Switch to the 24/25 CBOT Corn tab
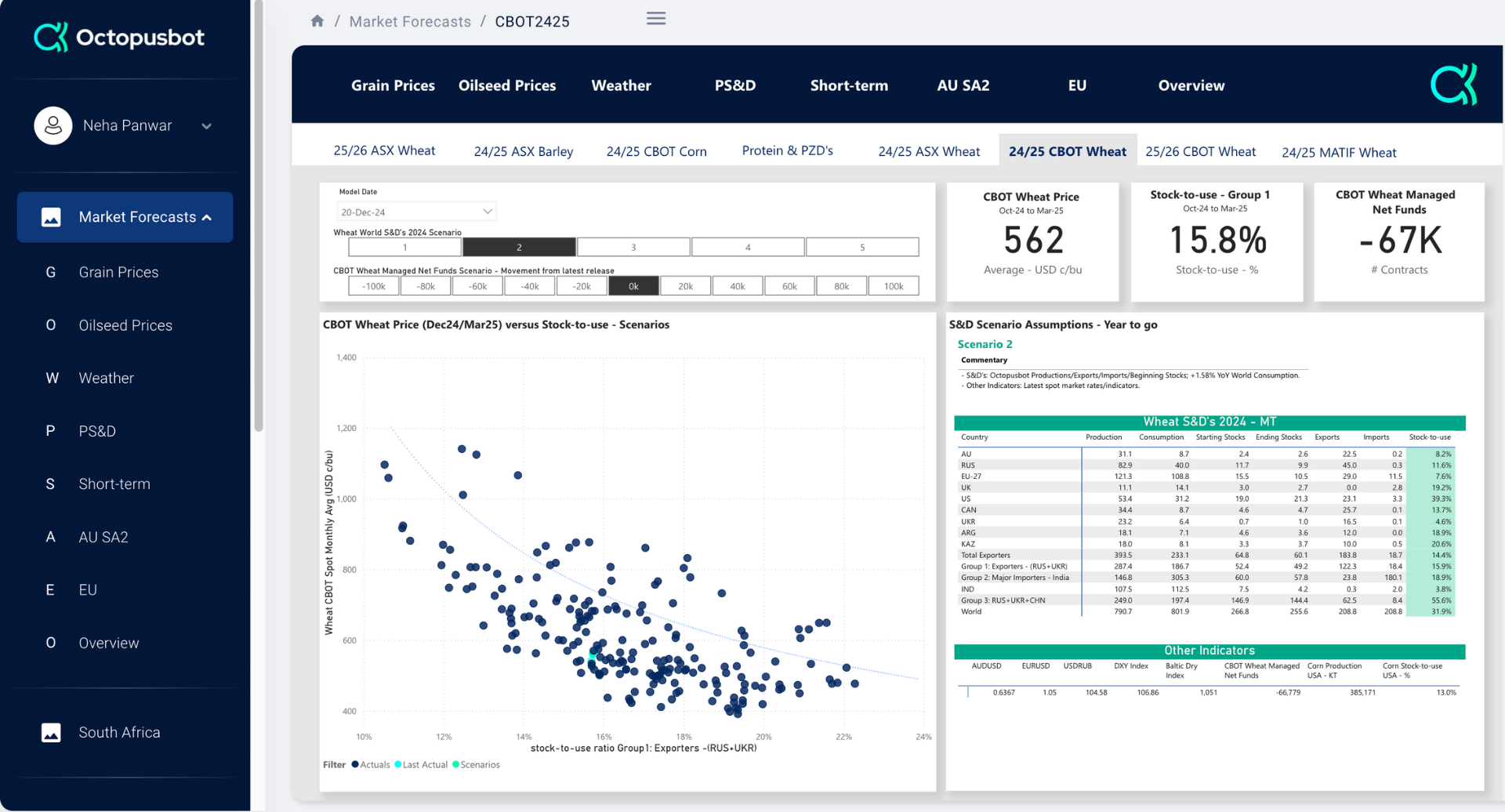This screenshot has width=1505, height=812. pyautogui.click(x=657, y=151)
